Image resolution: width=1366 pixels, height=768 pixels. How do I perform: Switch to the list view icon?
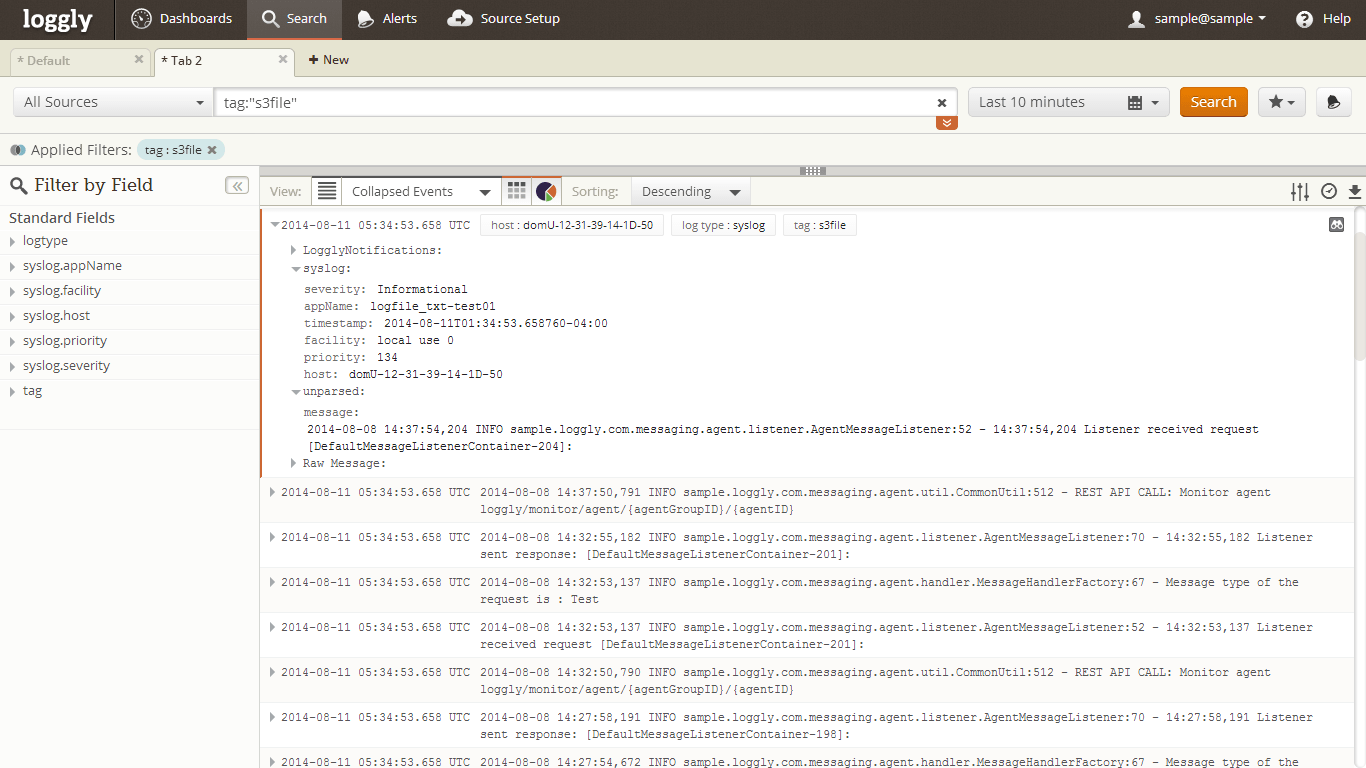point(326,191)
